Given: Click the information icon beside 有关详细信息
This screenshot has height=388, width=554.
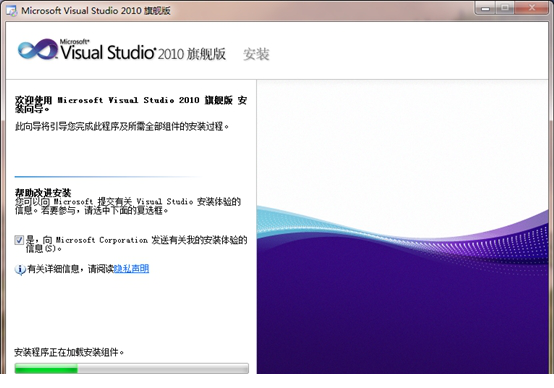Looking at the screenshot, I should (20, 270).
